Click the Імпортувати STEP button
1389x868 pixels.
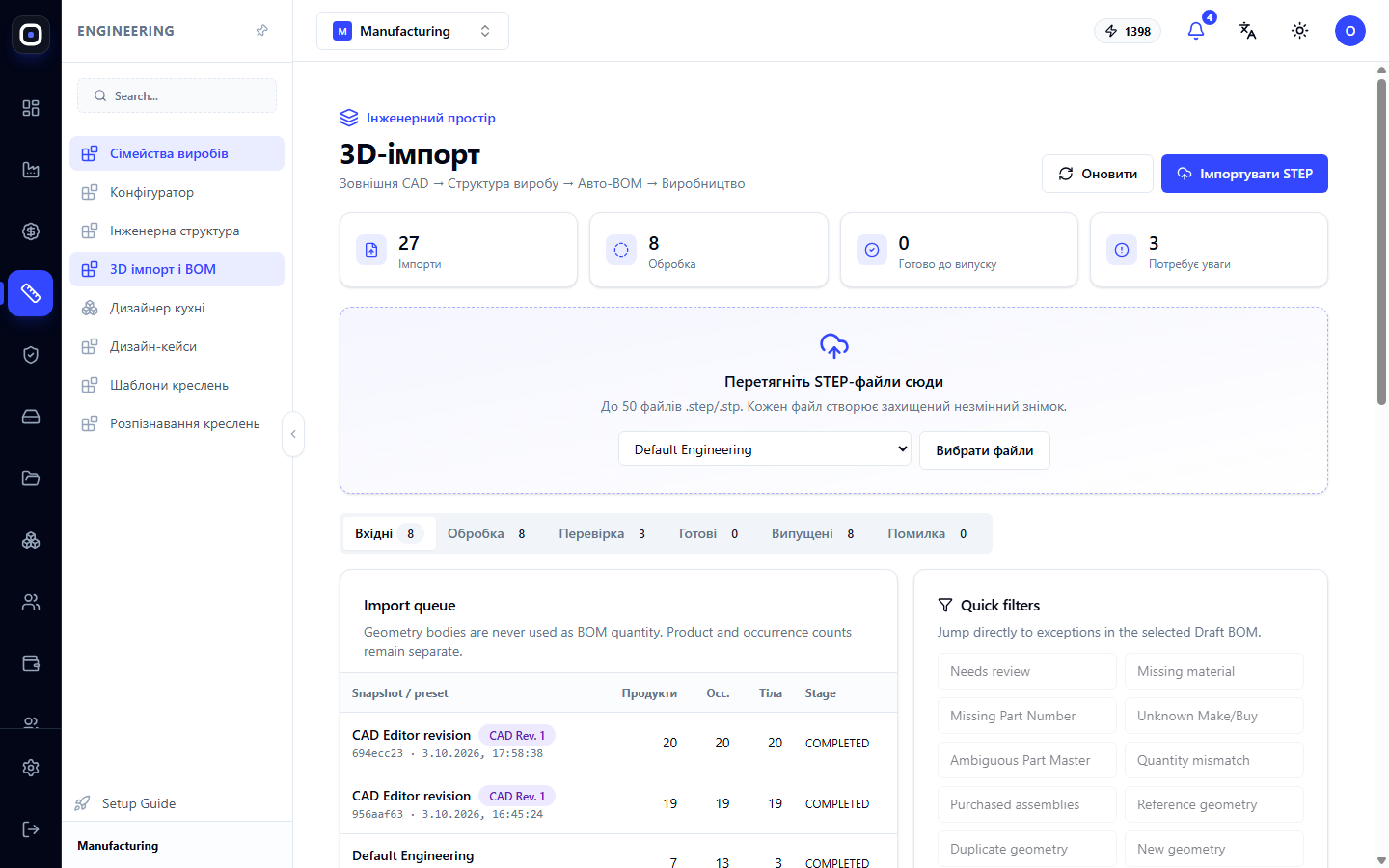click(1244, 174)
